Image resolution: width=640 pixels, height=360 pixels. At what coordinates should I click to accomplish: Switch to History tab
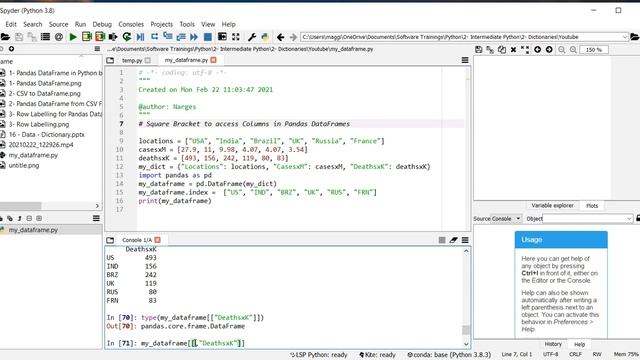point(553,344)
